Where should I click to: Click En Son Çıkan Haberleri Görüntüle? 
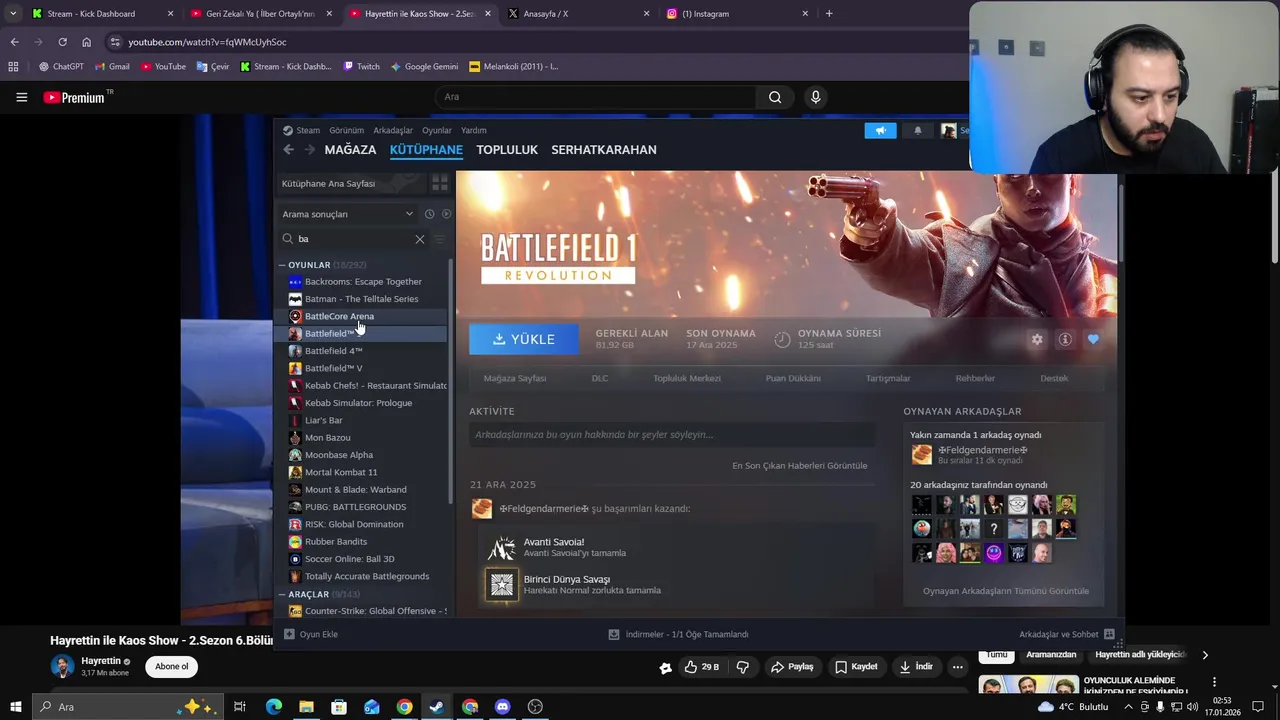pos(800,466)
